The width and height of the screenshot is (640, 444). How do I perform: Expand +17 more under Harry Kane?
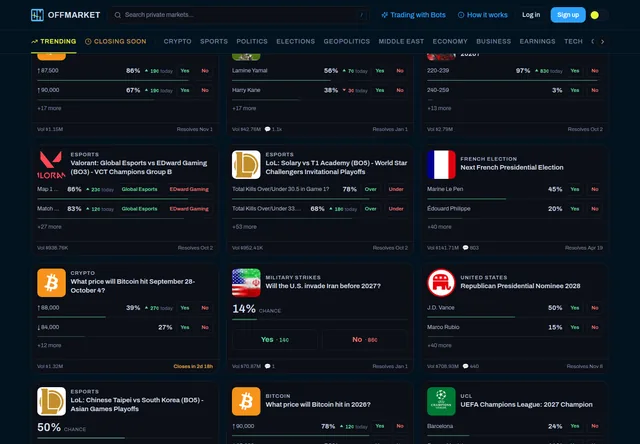tap(244, 109)
